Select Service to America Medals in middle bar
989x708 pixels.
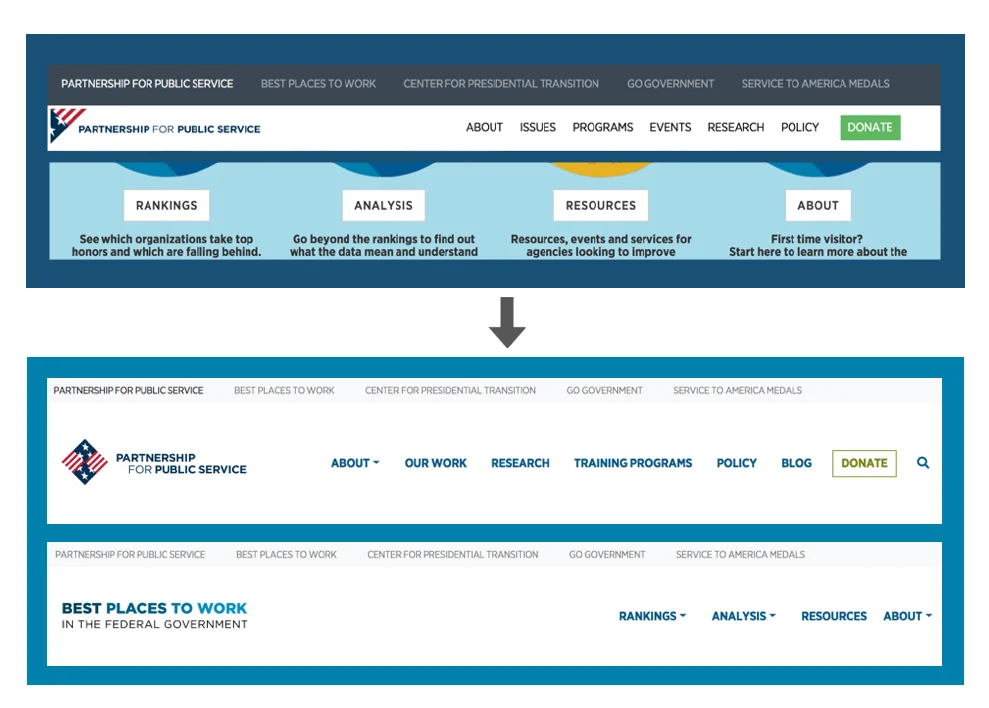(x=737, y=391)
